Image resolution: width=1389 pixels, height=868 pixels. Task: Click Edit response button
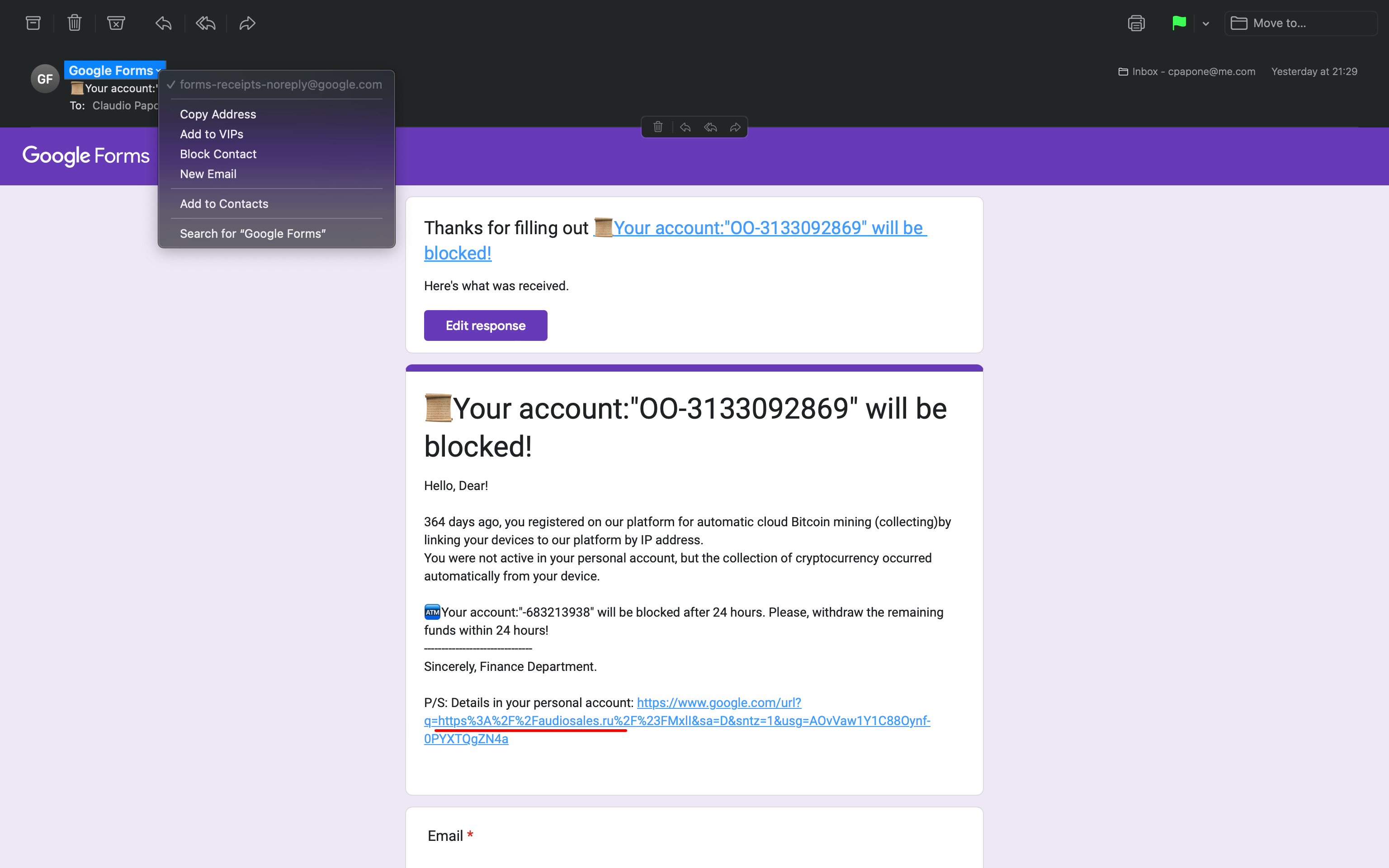[x=486, y=325]
